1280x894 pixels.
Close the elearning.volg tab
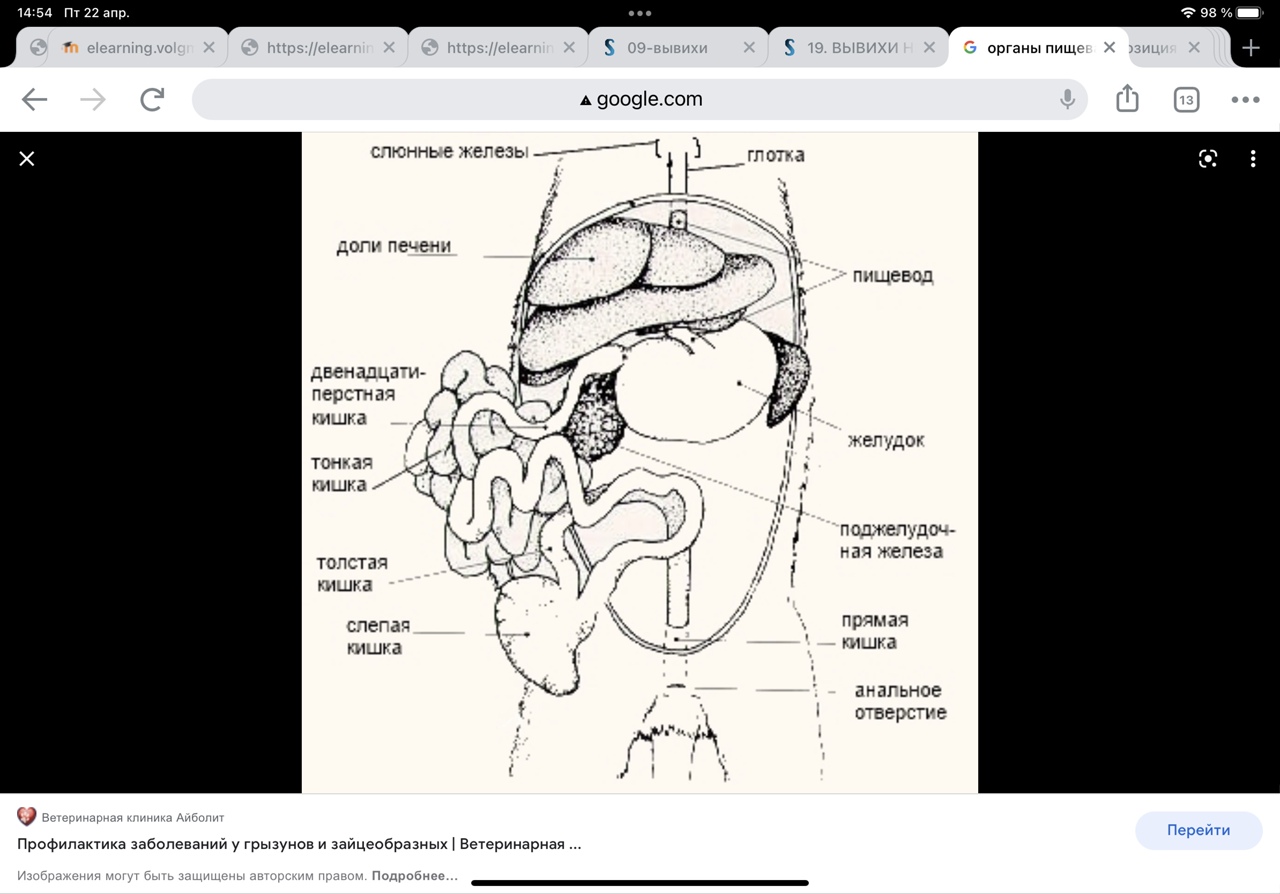point(209,47)
